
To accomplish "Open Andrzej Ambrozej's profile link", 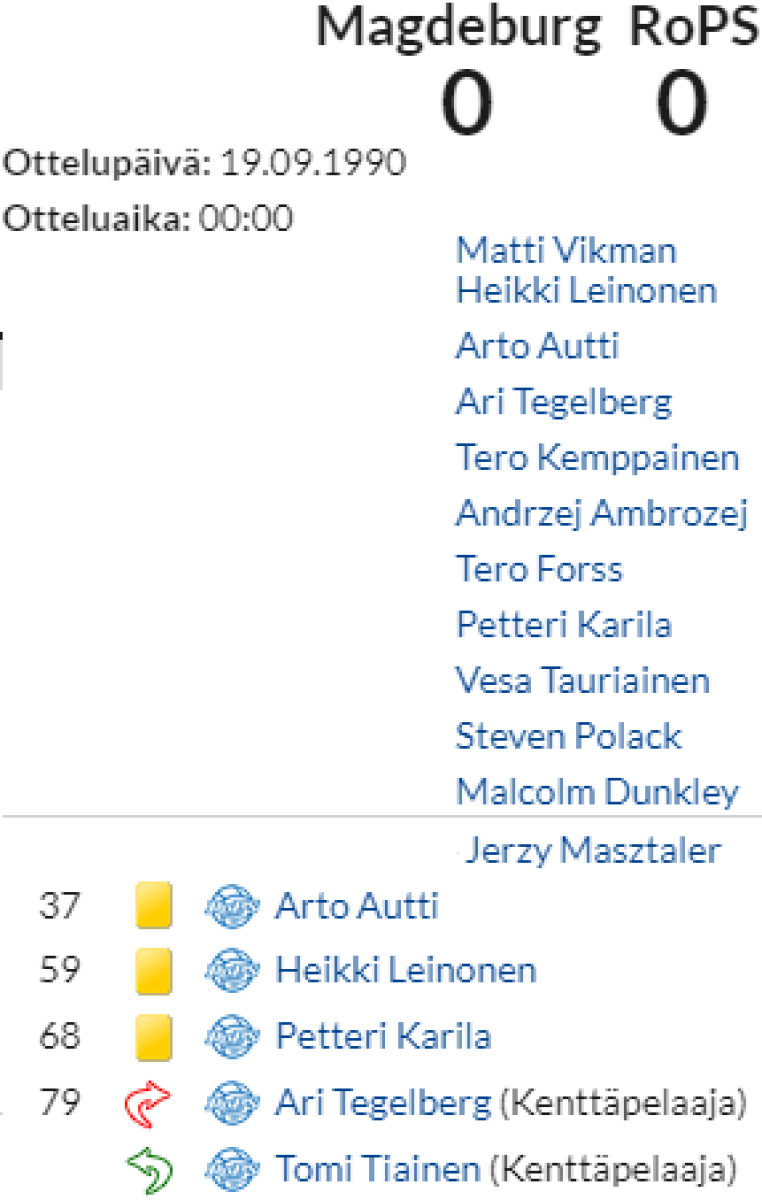I will (x=601, y=514).
